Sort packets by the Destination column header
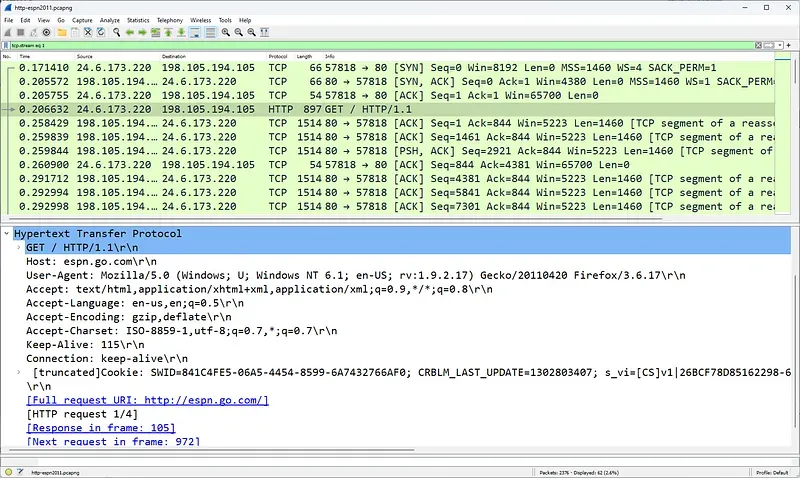The width and height of the screenshot is (800, 478). point(174,57)
